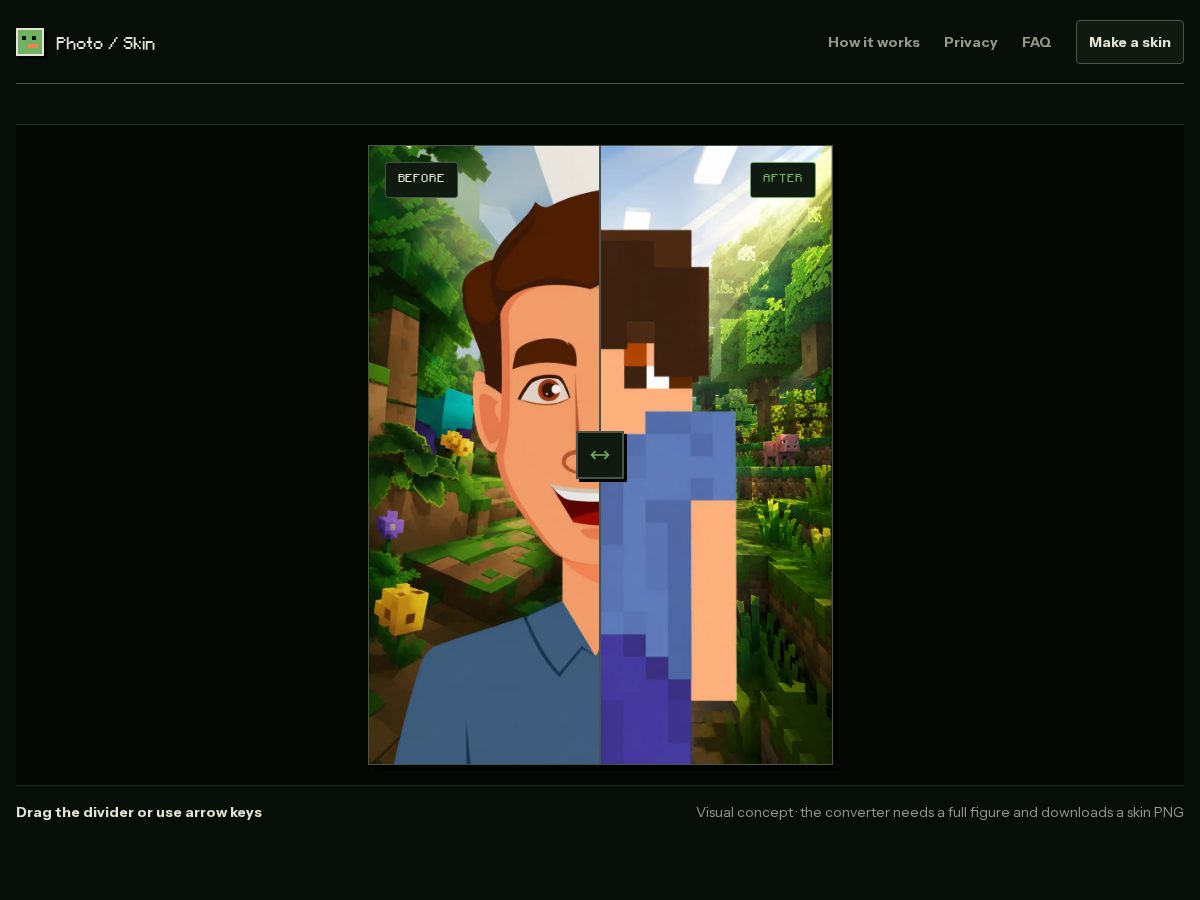The image size is (1200, 900).
Task: Go to the Privacy page
Action: click(x=971, y=42)
